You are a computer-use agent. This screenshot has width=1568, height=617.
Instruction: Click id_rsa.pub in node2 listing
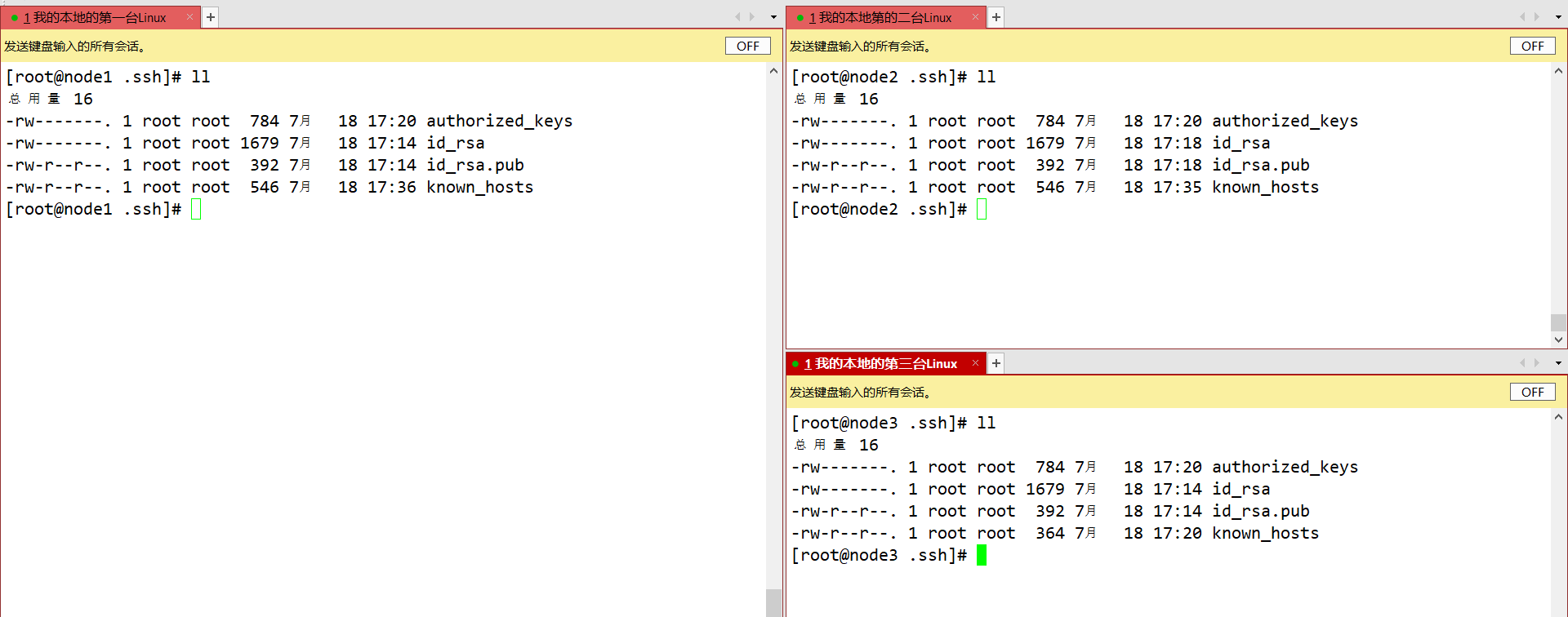pos(1260,165)
